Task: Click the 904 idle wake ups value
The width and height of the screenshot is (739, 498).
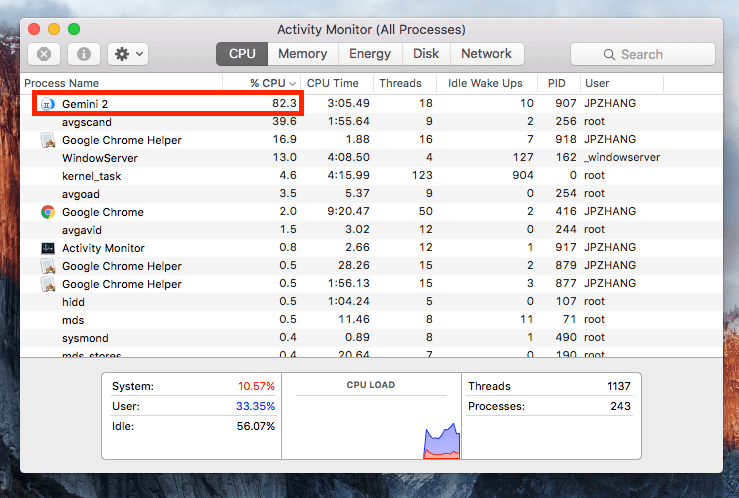Action: [x=523, y=175]
